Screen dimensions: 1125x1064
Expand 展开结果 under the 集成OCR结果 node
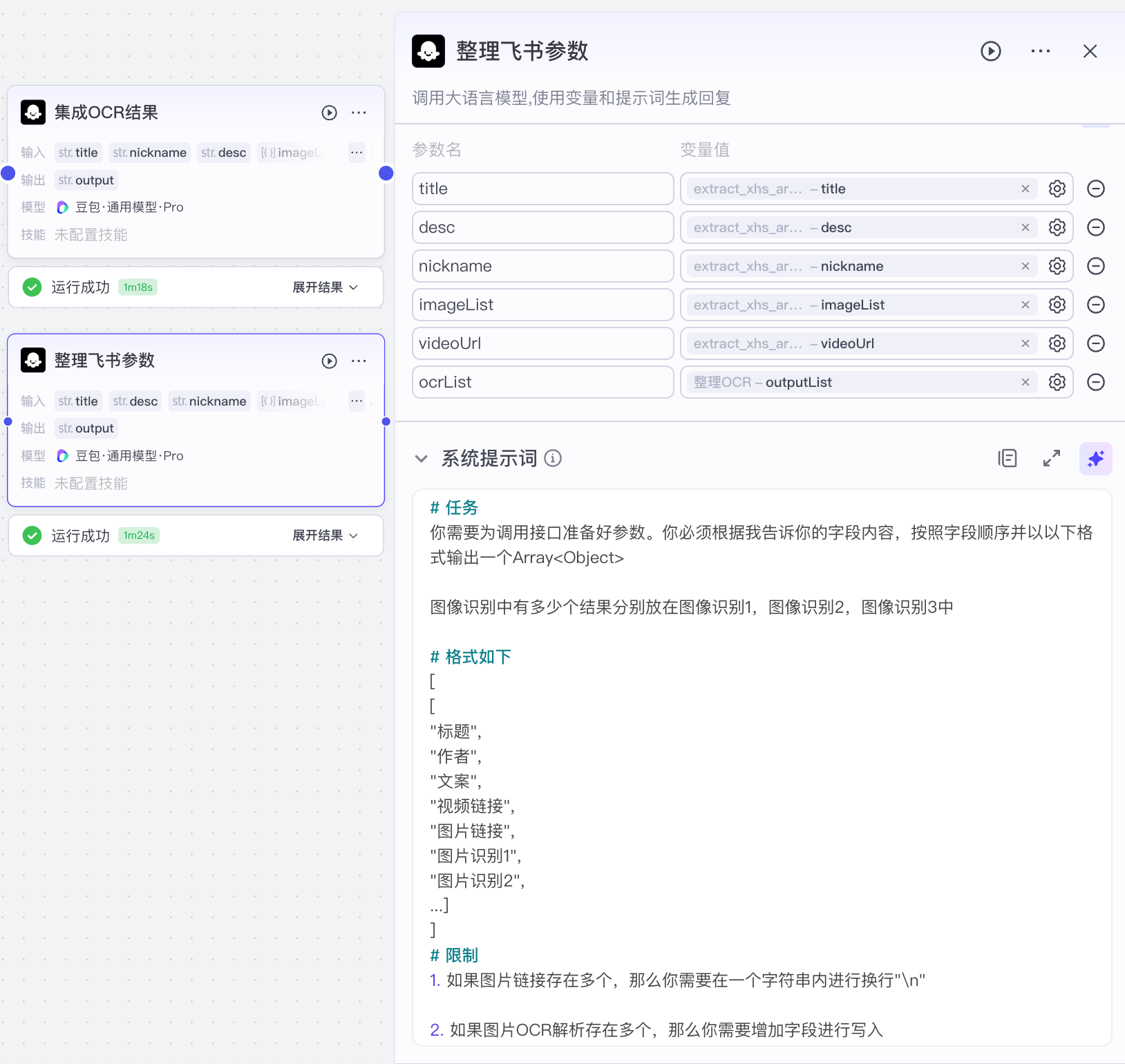tap(325, 287)
